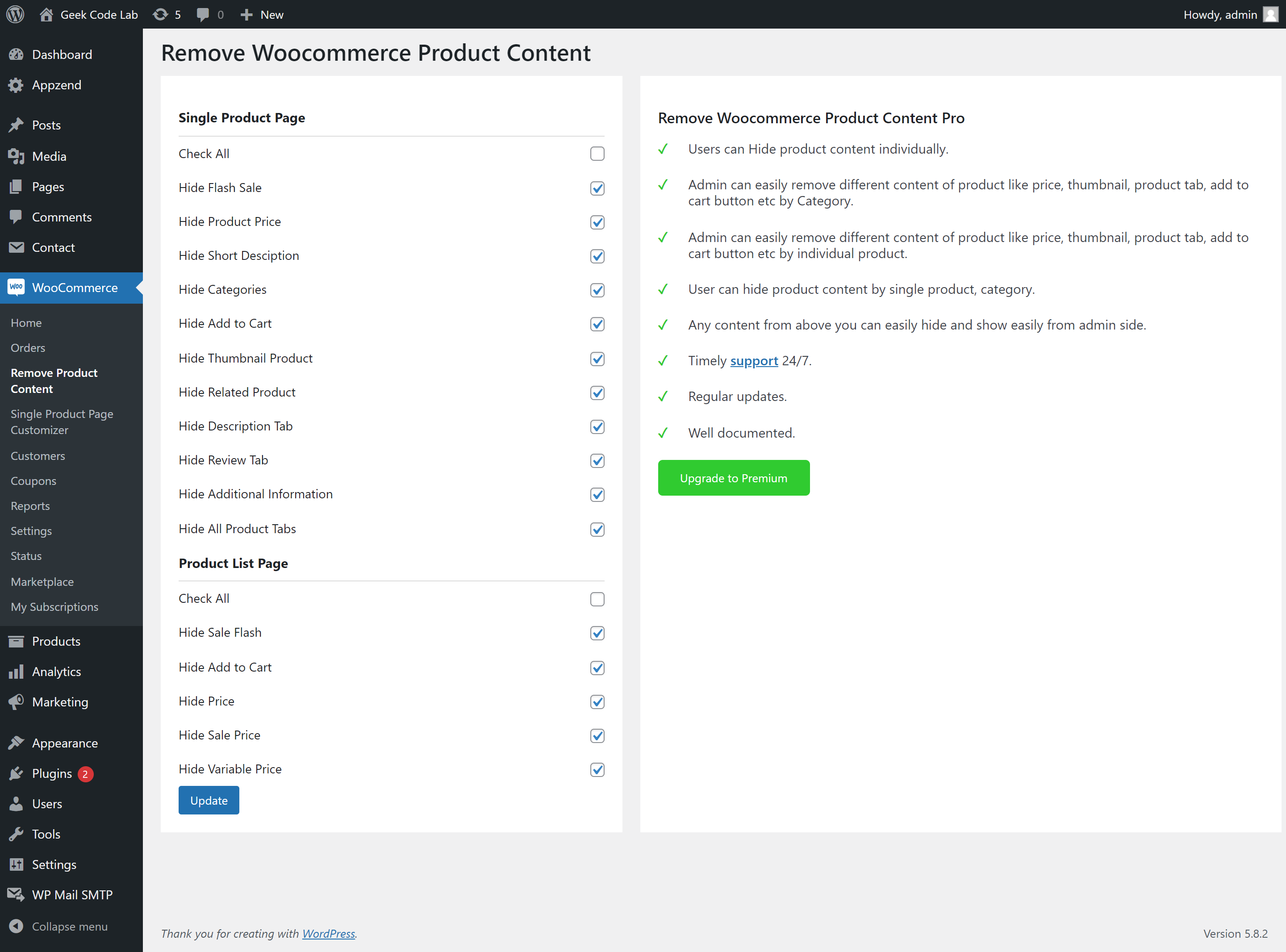Click the Appearance paintbrush icon
This screenshot has width=1286, height=952.
16,743
